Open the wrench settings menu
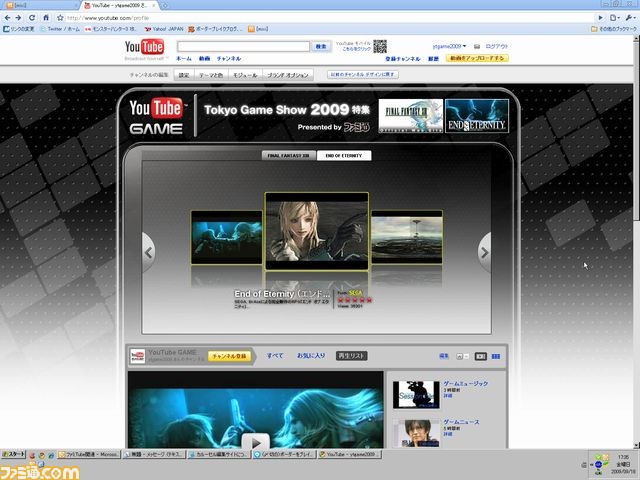The width and height of the screenshot is (640, 480). (x=630, y=18)
